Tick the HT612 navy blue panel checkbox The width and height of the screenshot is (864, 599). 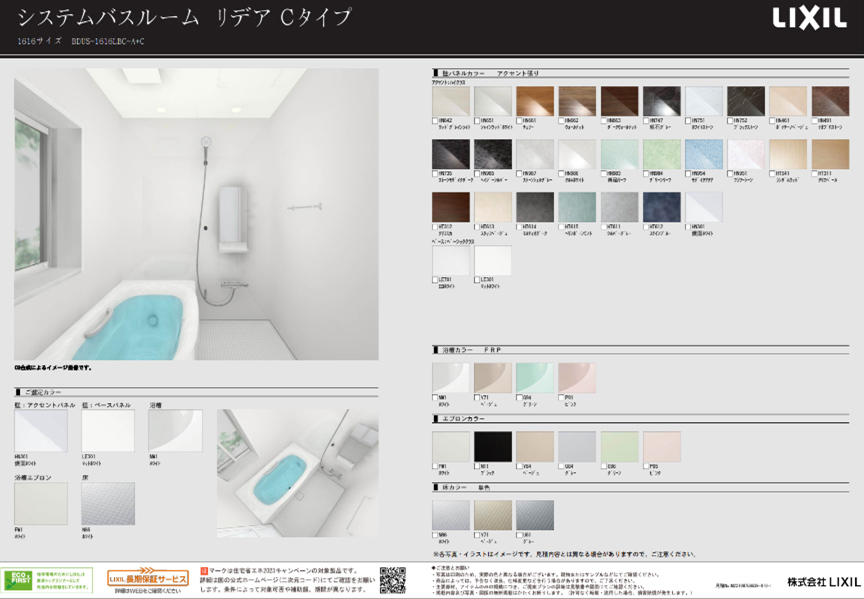(646, 226)
